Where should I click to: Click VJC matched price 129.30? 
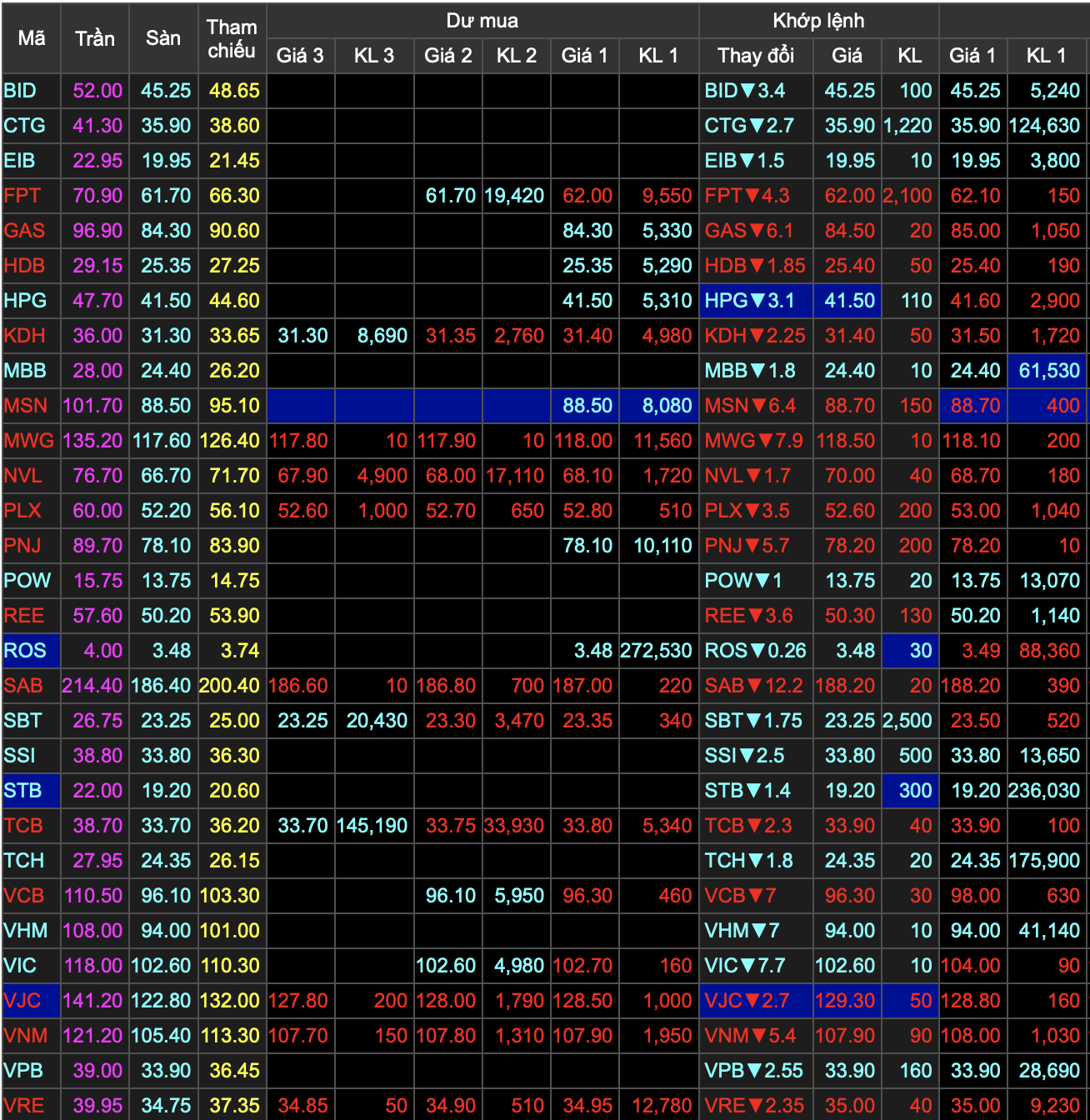847,1001
